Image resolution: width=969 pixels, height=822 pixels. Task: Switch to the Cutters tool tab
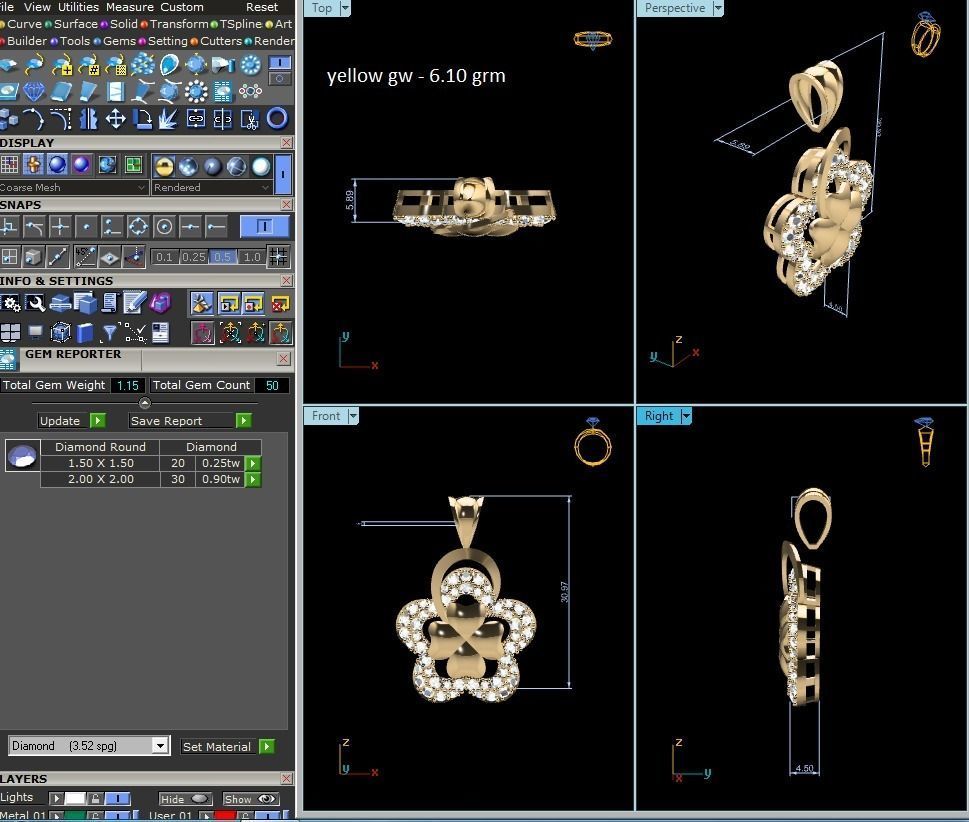coord(216,41)
